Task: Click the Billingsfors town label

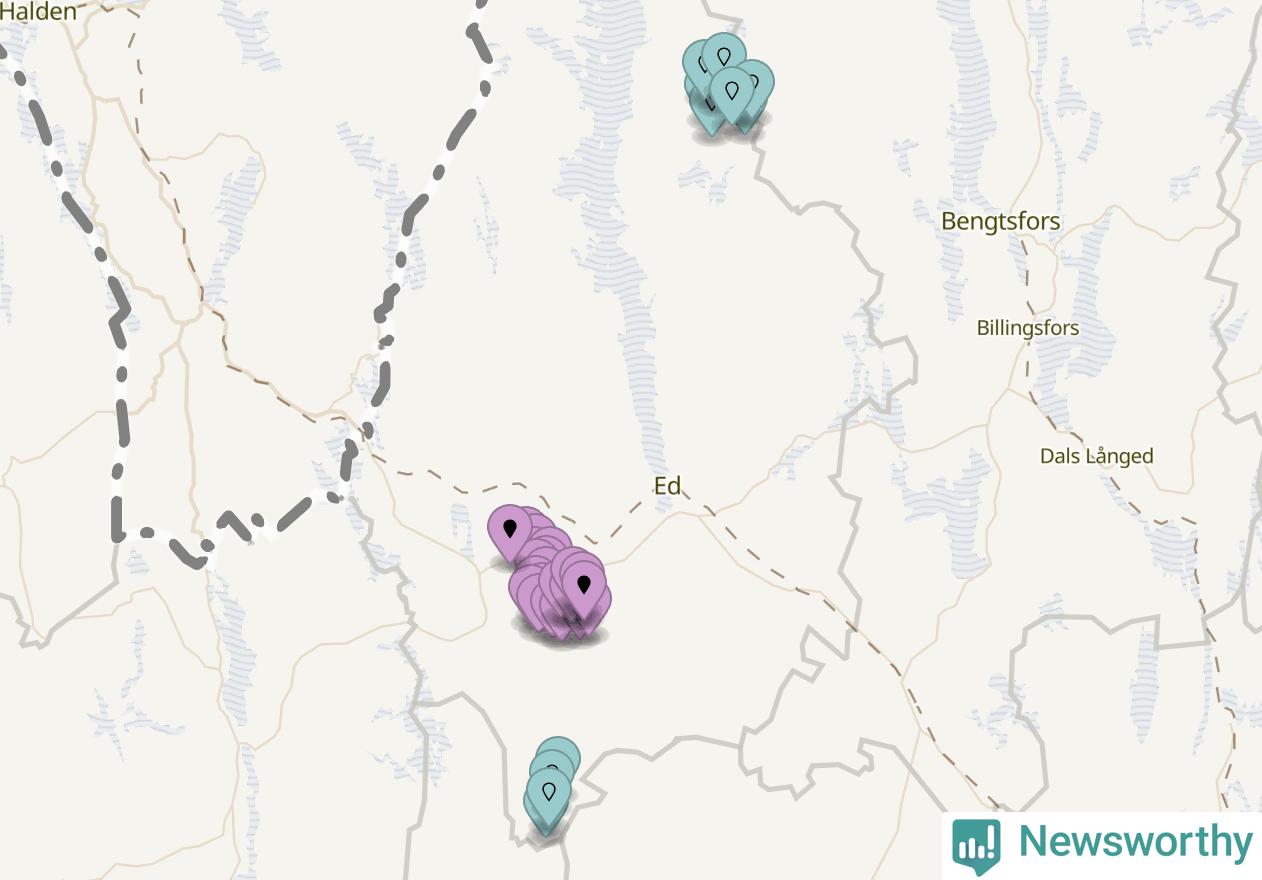Action: (x=1028, y=328)
